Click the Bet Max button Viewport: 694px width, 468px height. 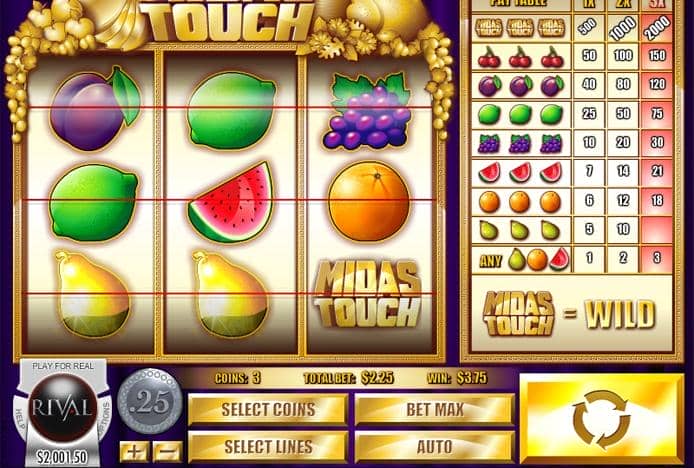(435, 410)
